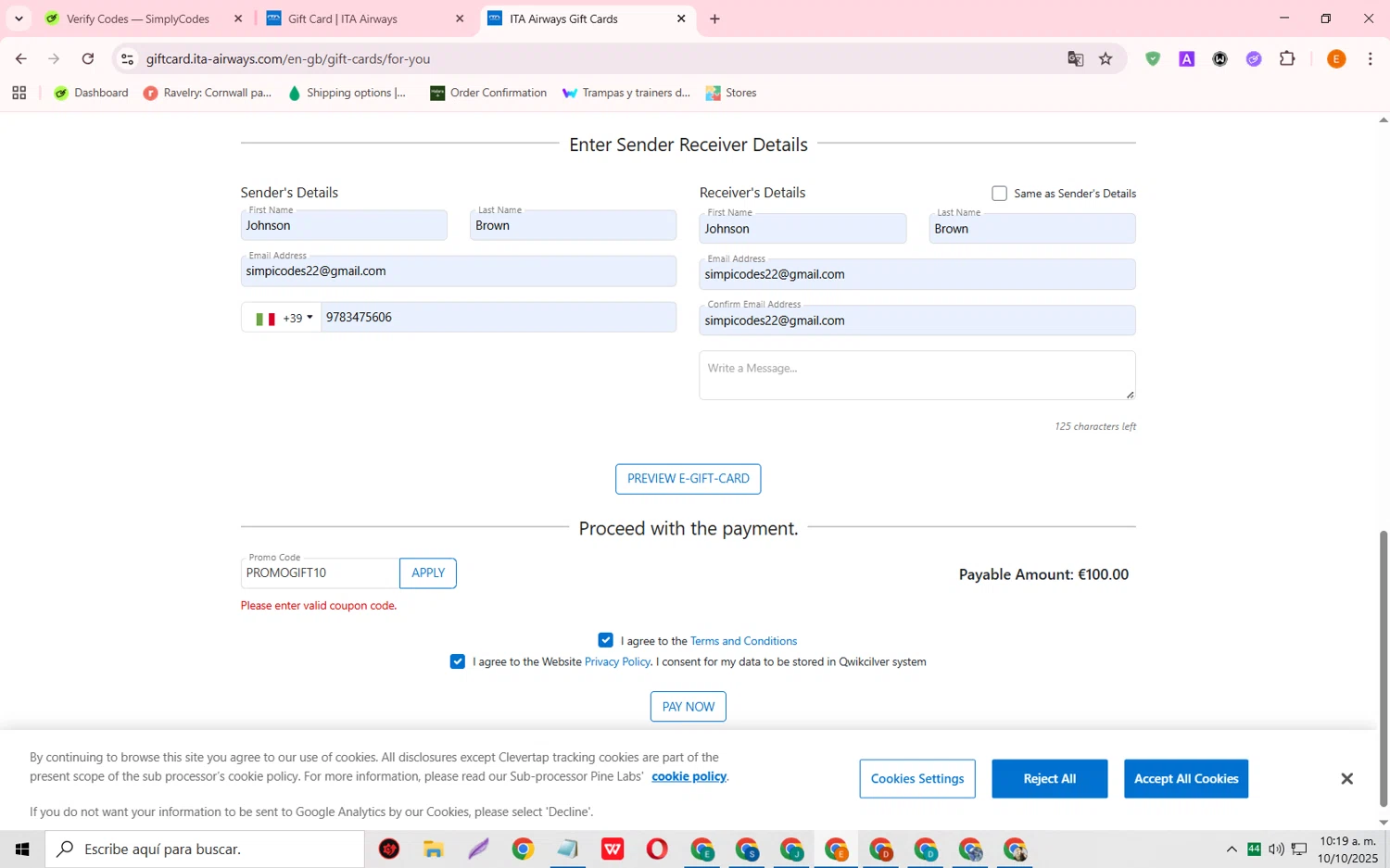Open the red WPS Office taskbar icon

[613, 849]
